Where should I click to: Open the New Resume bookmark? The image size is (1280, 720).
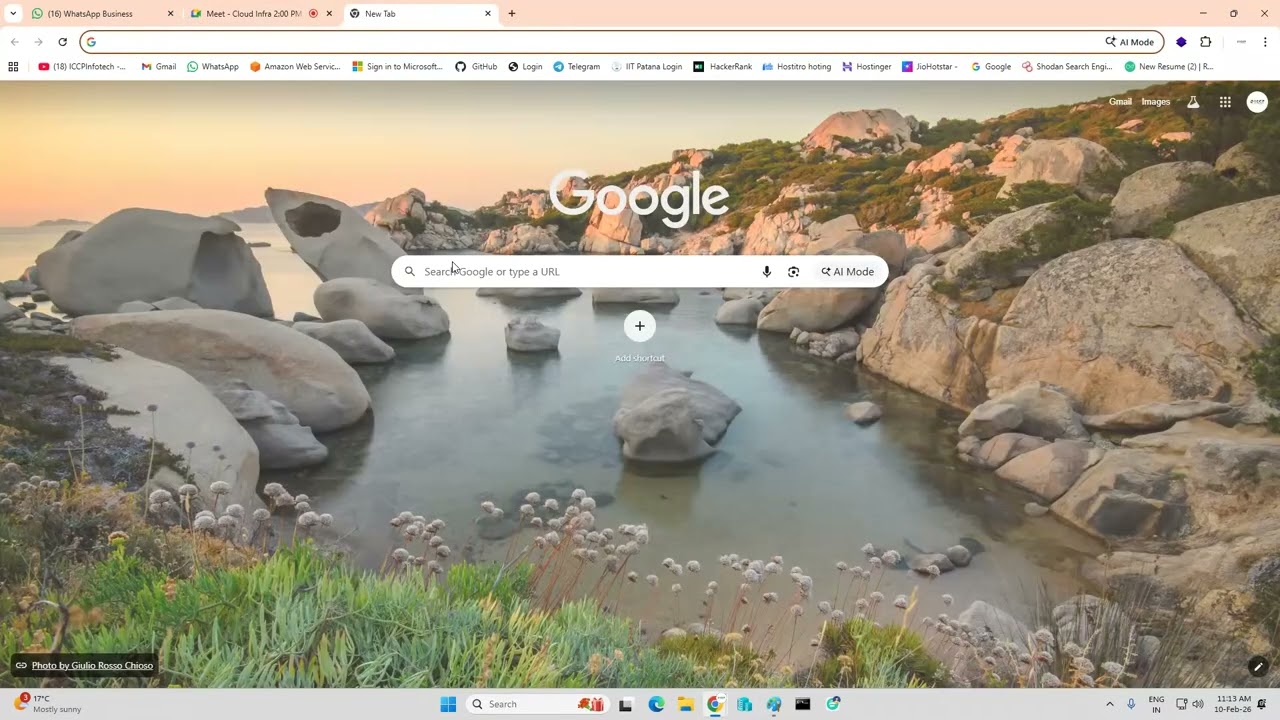click(1169, 67)
